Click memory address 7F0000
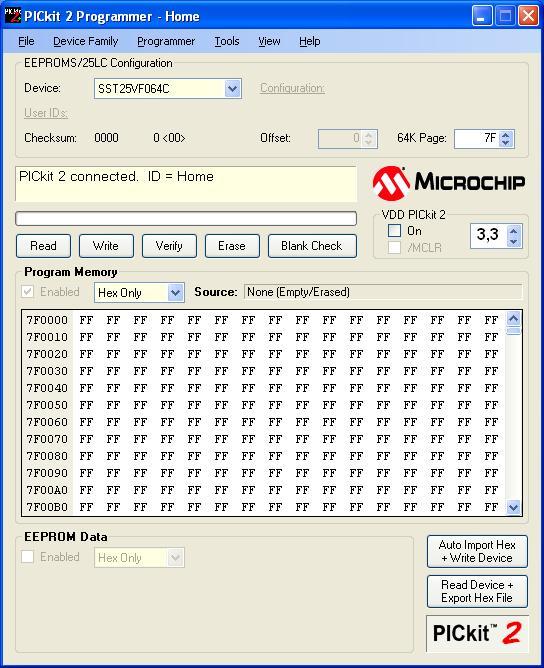544x668 pixels. coord(47,320)
